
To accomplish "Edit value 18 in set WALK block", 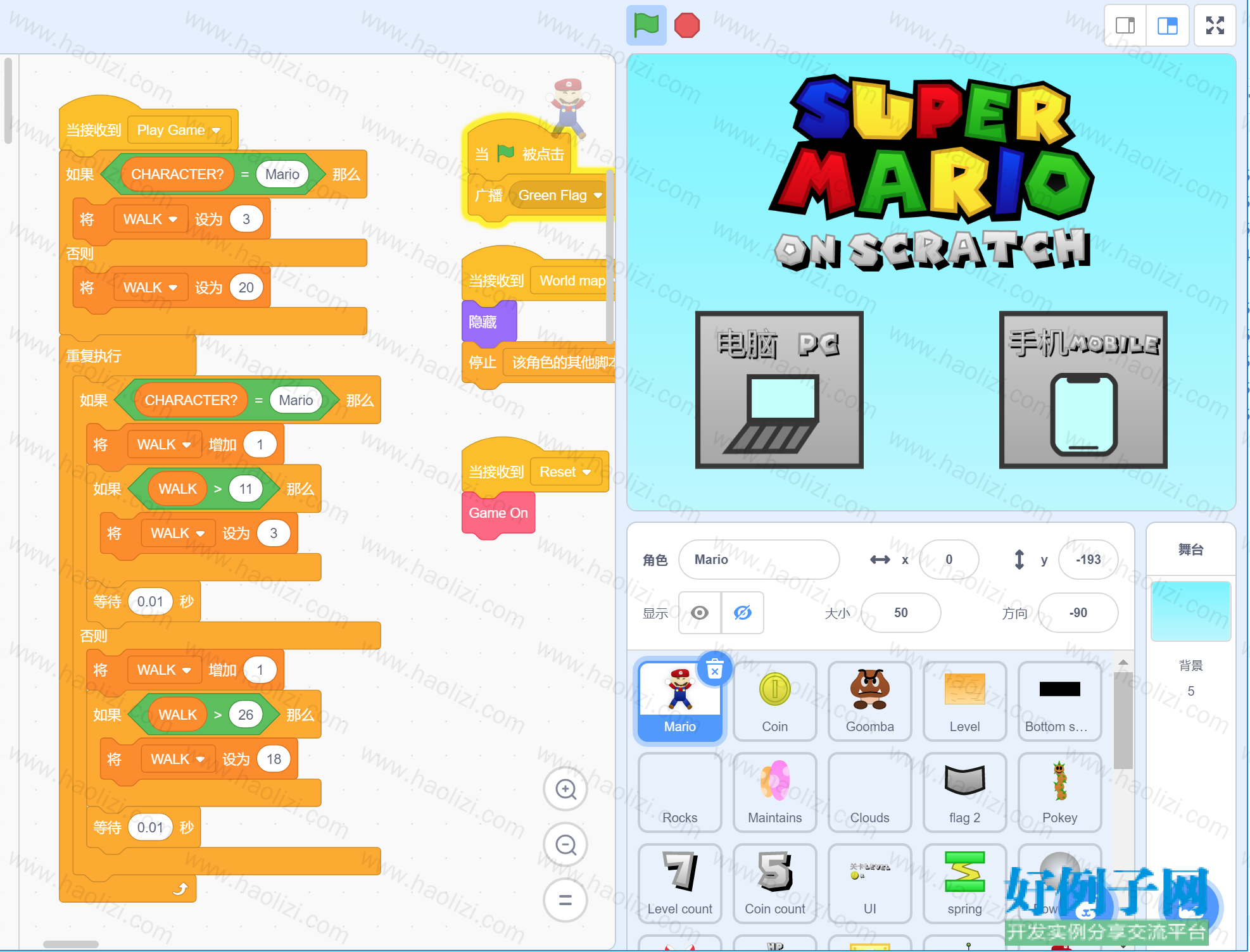I will coord(274,759).
